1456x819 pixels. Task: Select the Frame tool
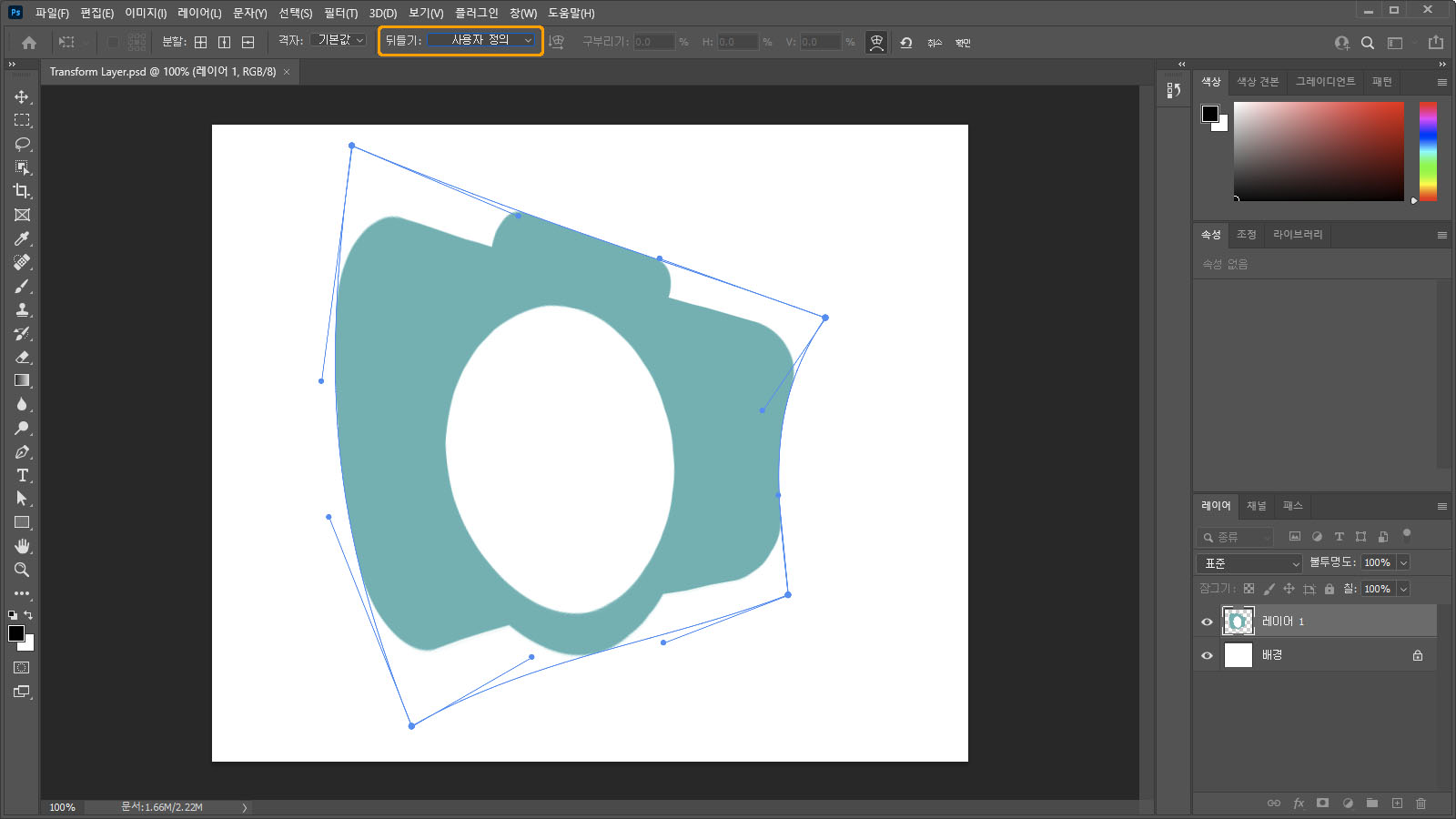[22, 215]
